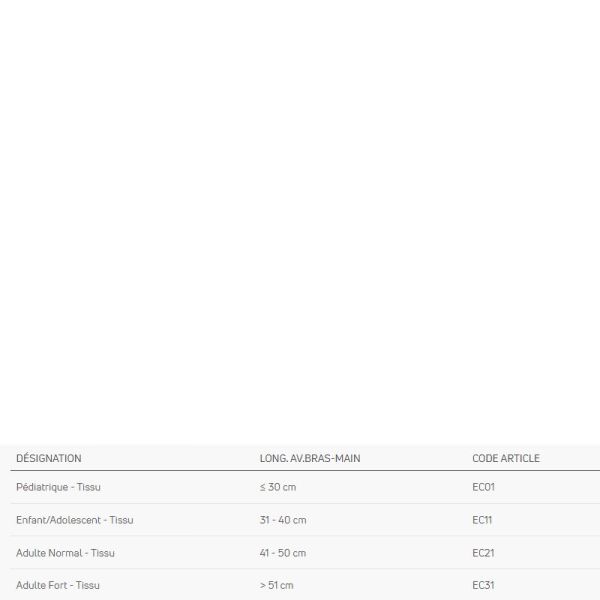Click the separator between Pédiatrique and Enfant/Adolescent rows

(x=305, y=504)
